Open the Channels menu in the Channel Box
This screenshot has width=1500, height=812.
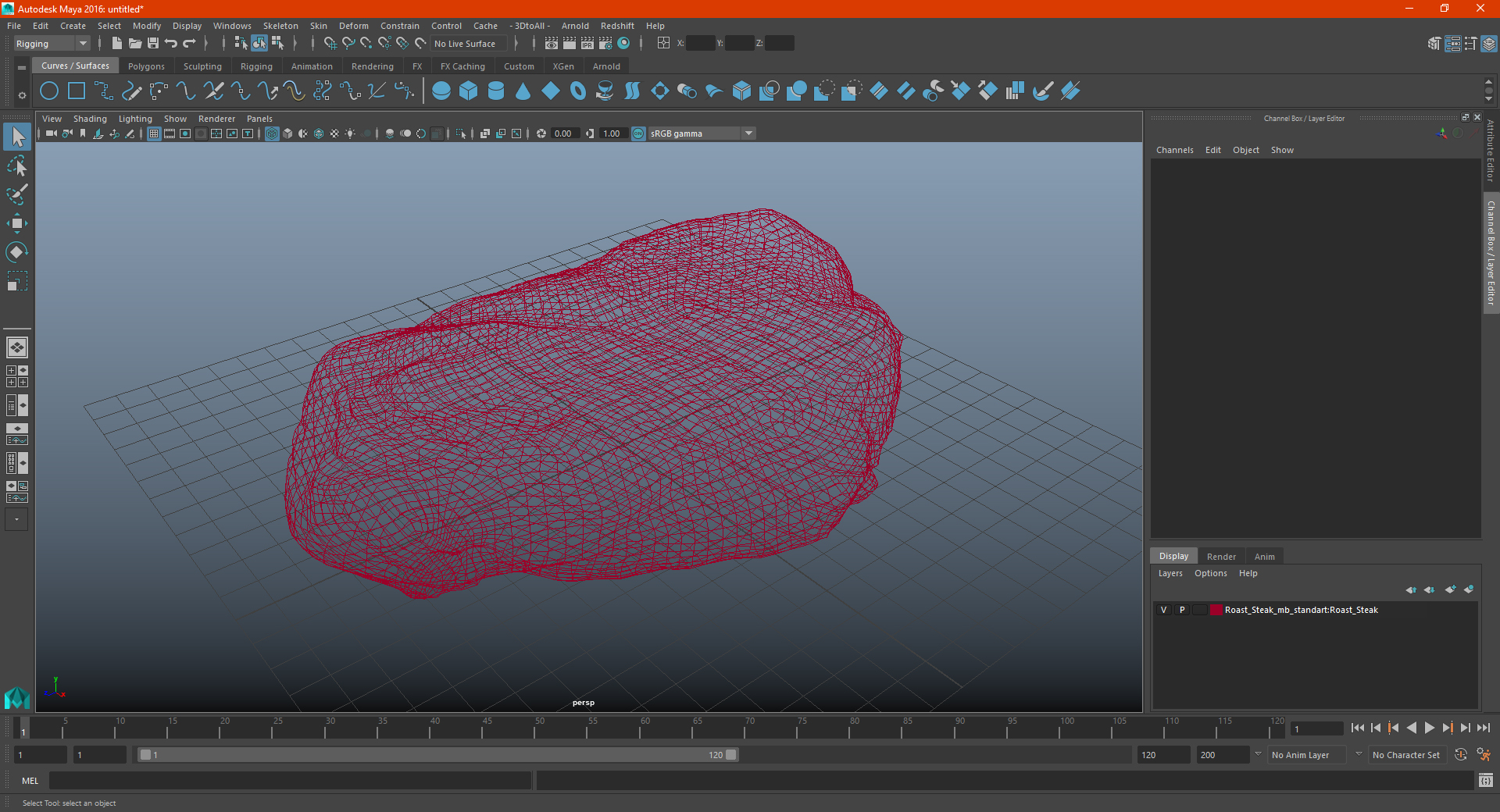[x=1175, y=150]
